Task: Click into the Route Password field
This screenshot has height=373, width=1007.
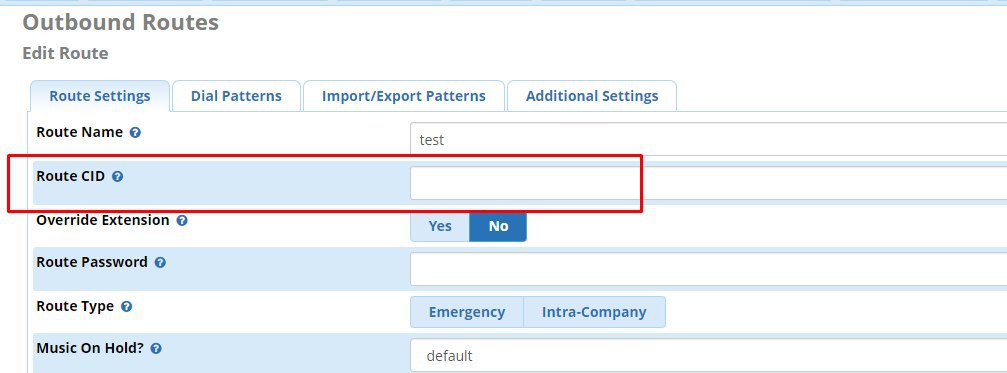Action: (x=708, y=269)
